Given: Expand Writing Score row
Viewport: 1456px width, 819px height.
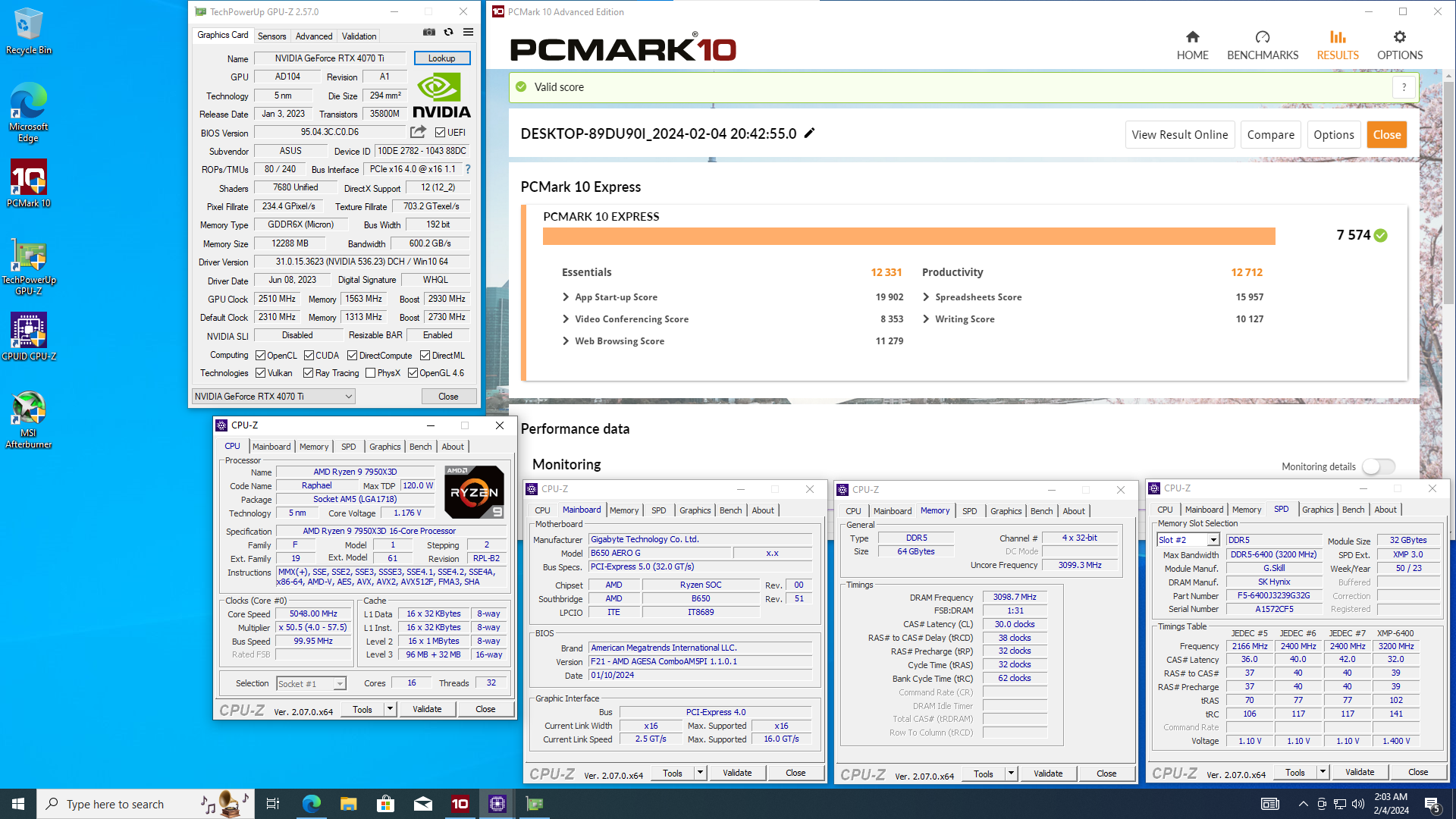Looking at the screenshot, I should tap(926, 319).
